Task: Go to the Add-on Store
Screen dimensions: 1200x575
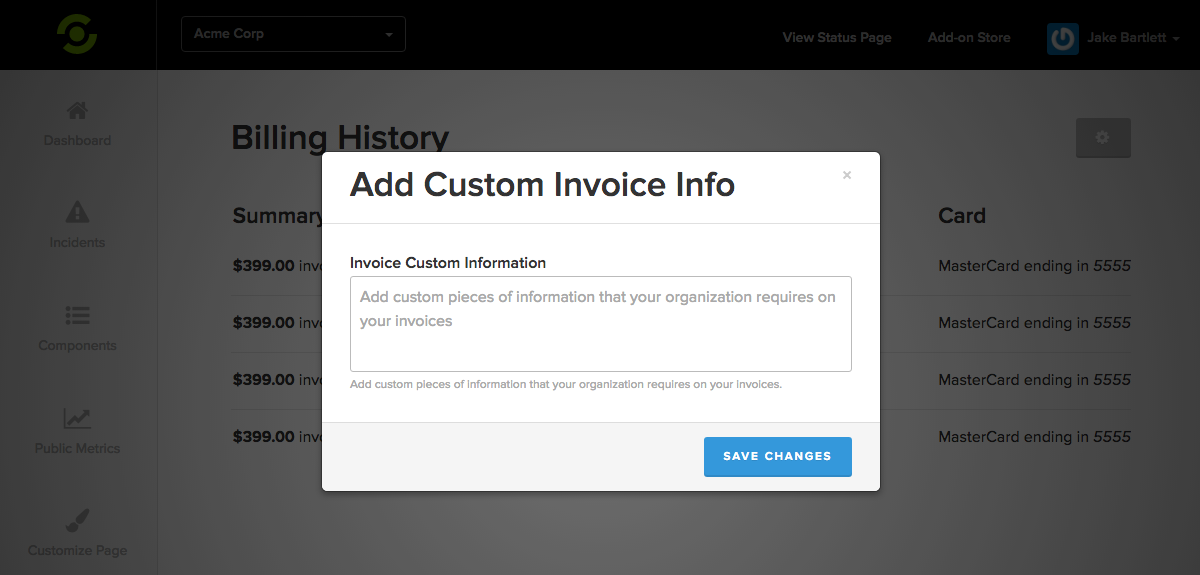Action: point(969,37)
